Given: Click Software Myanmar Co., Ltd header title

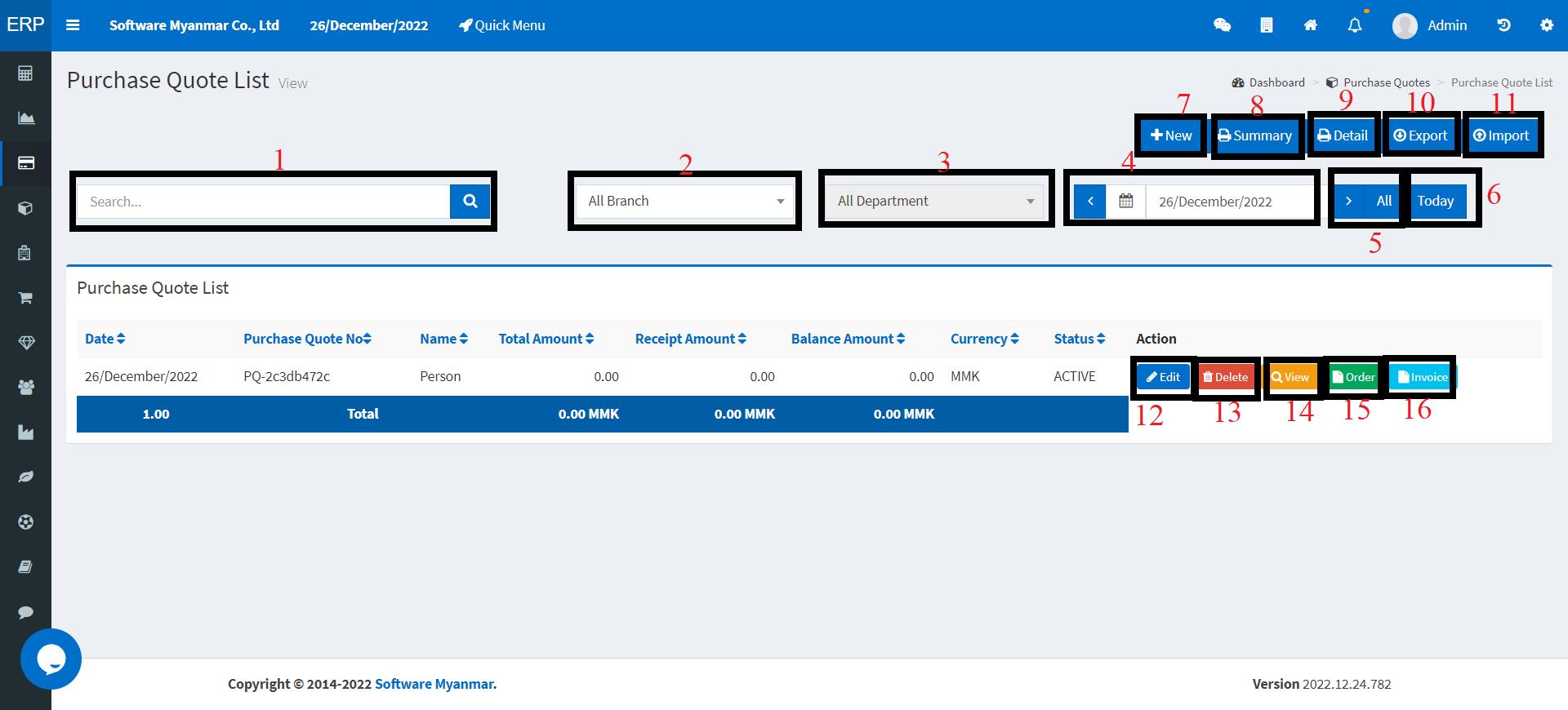Looking at the screenshot, I should pos(194,25).
